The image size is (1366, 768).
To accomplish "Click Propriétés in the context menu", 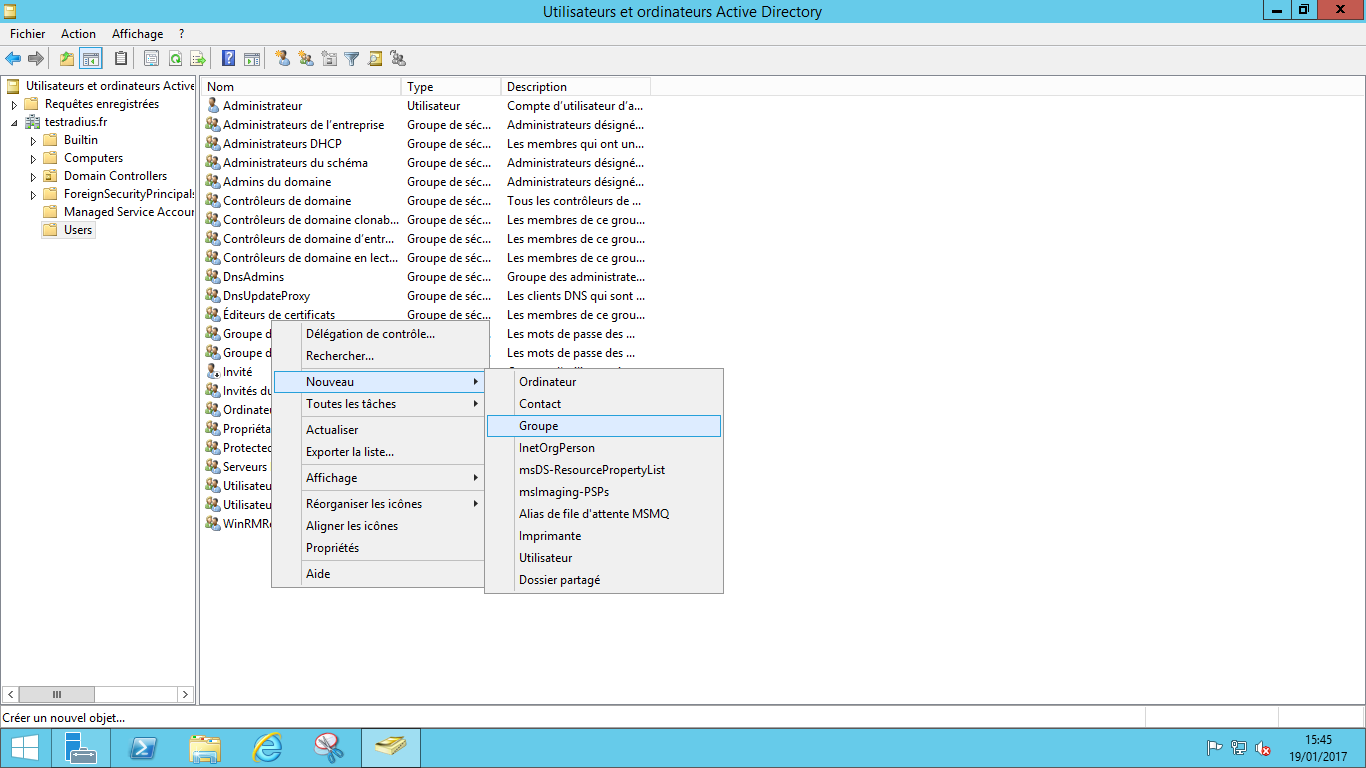I will click(x=332, y=548).
